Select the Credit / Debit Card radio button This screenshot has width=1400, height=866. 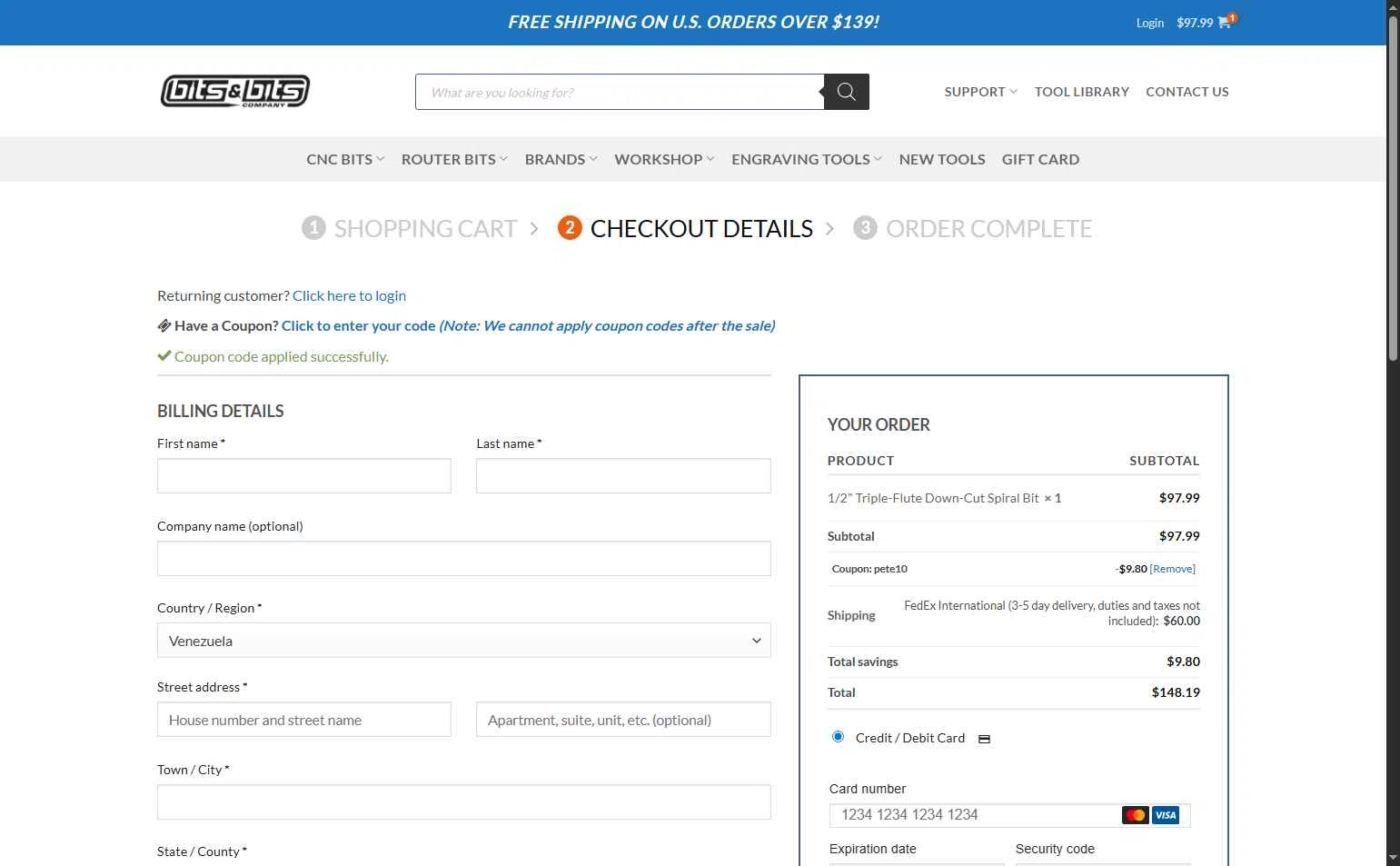838,736
